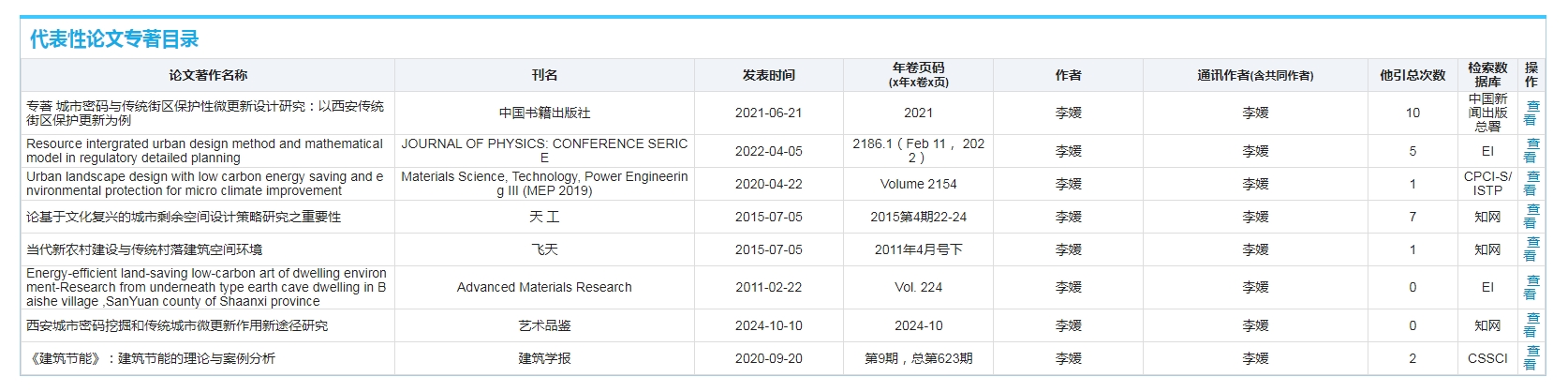Open 查看 for Advanced Materials Research row

tap(1531, 287)
